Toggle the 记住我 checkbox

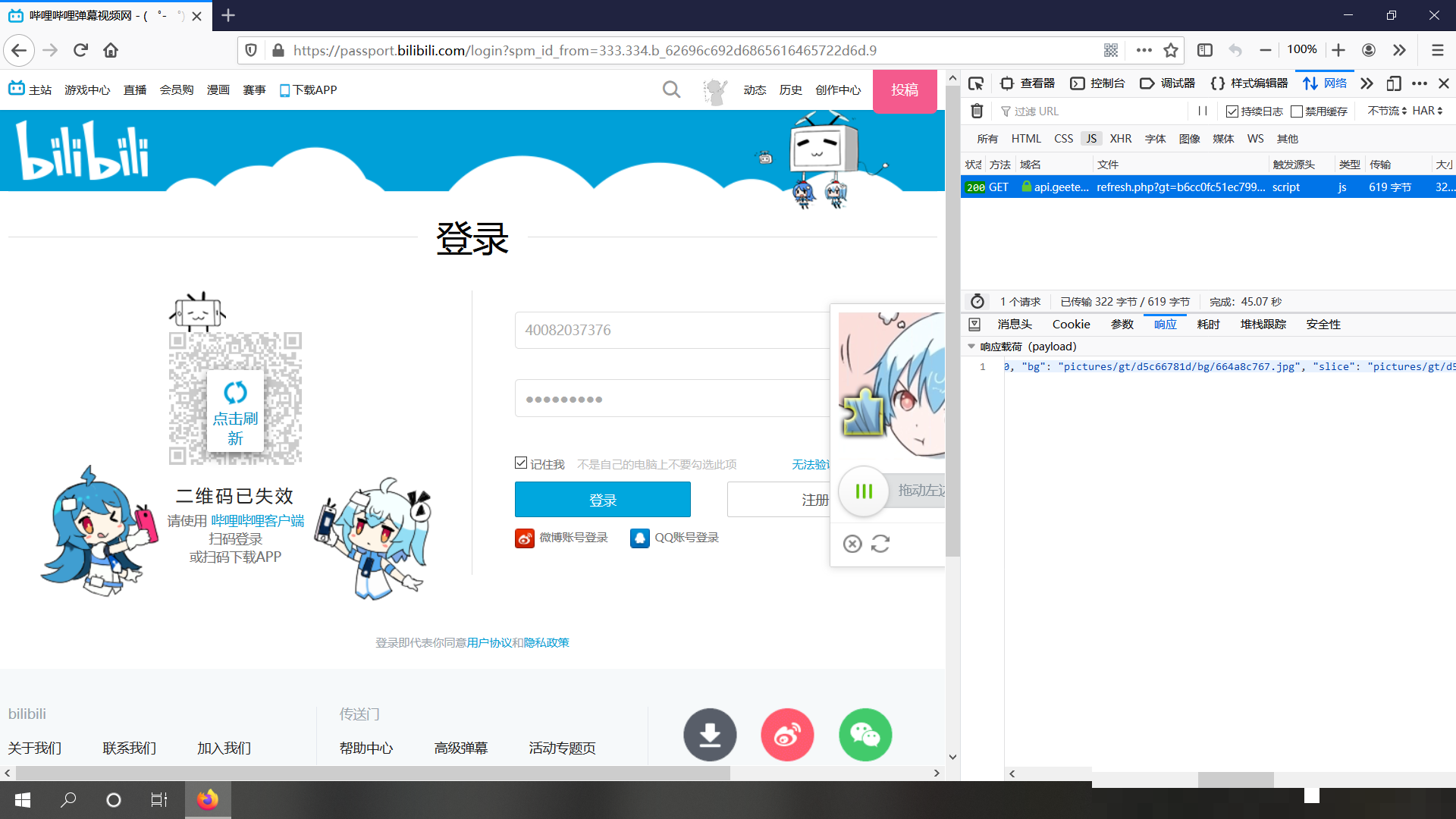(521, 463)
